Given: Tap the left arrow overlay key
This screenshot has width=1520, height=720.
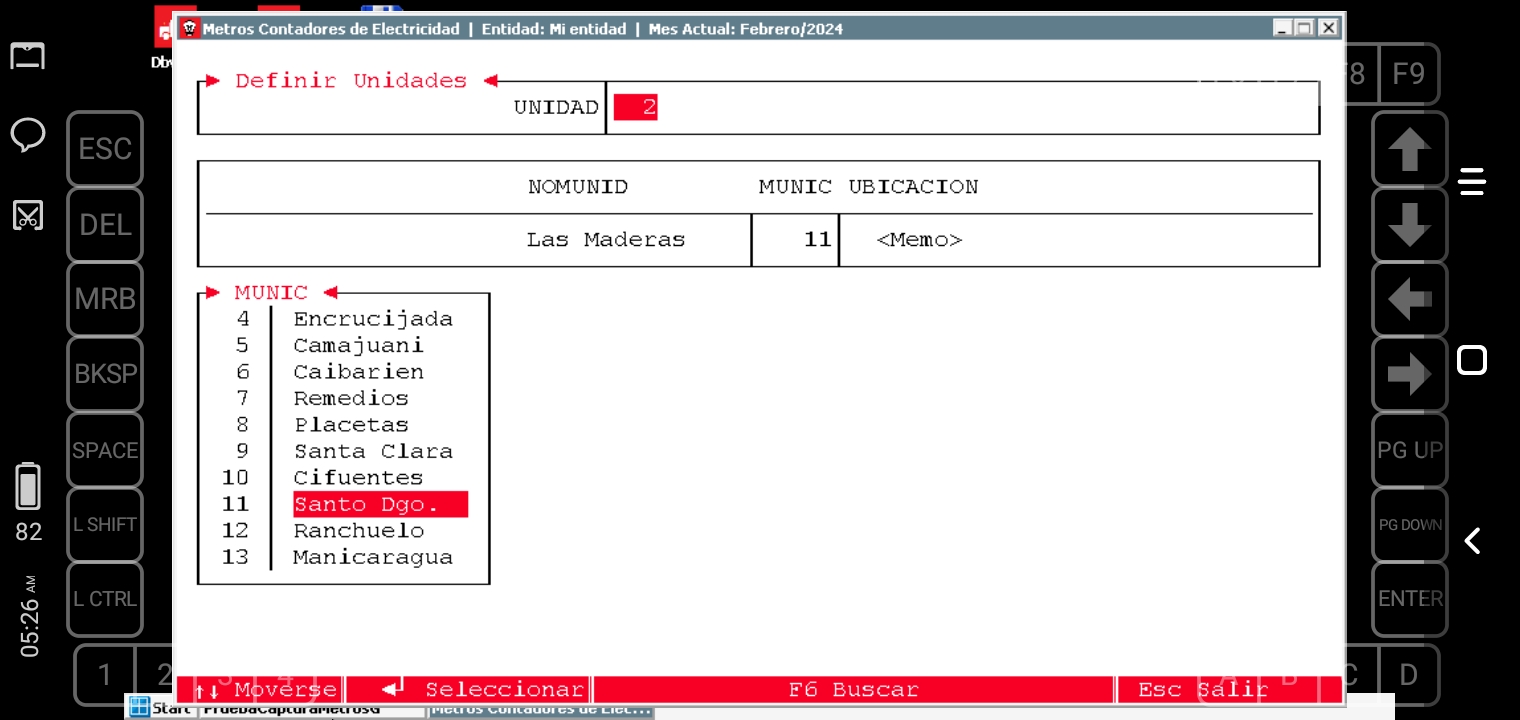Looking at the screenshot, I should (1409, 299).
